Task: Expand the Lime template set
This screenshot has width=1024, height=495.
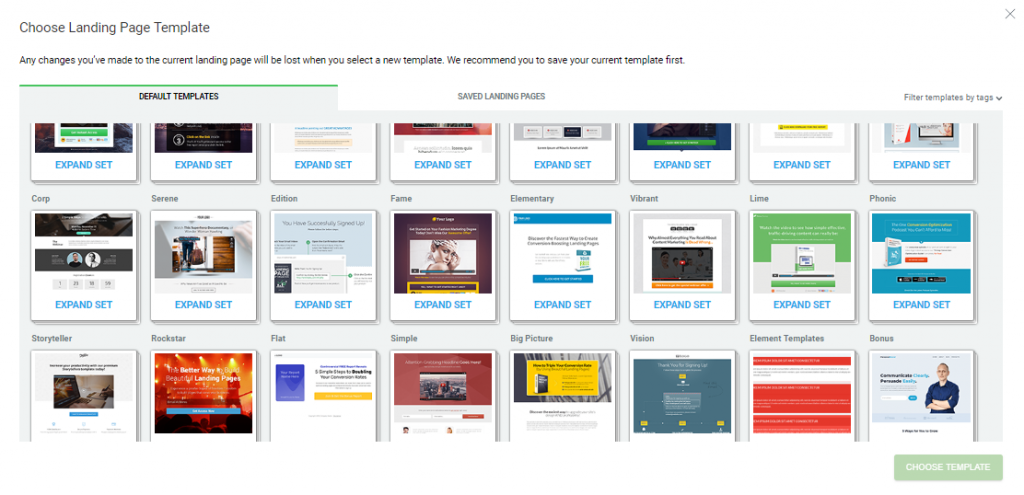Action: tap(802, 304)
